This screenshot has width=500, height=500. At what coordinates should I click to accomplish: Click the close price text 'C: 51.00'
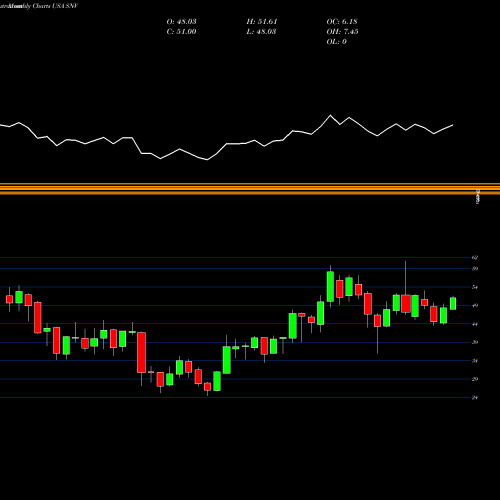(181, 32)
